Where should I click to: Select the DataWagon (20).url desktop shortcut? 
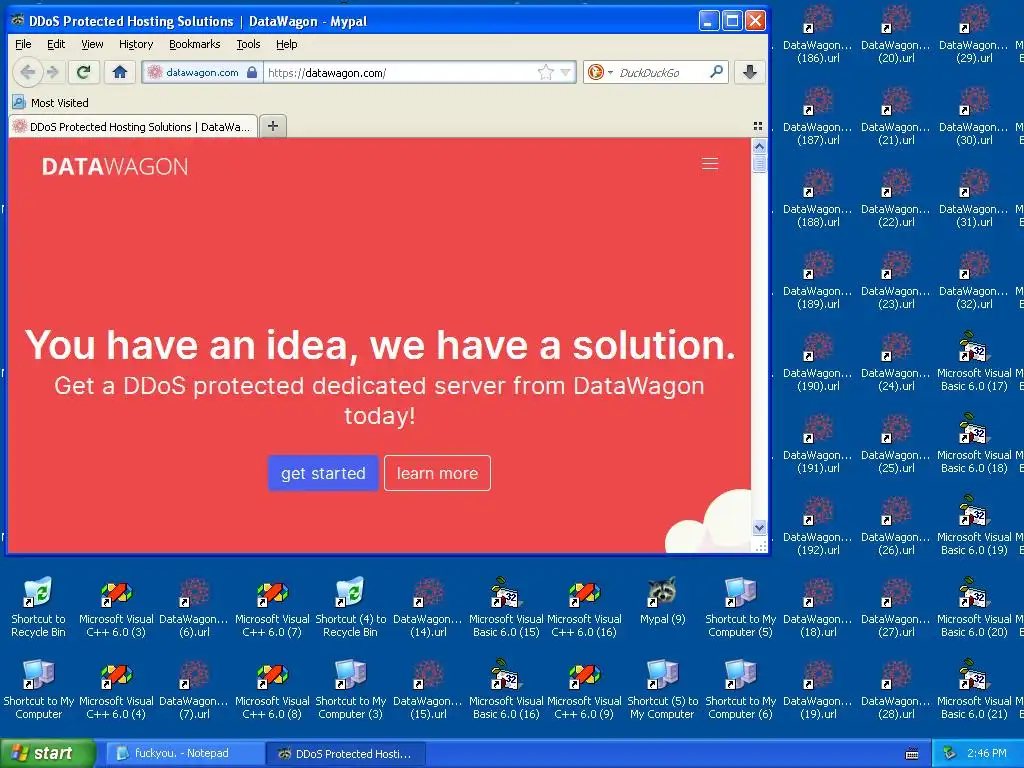click(896, 33)
